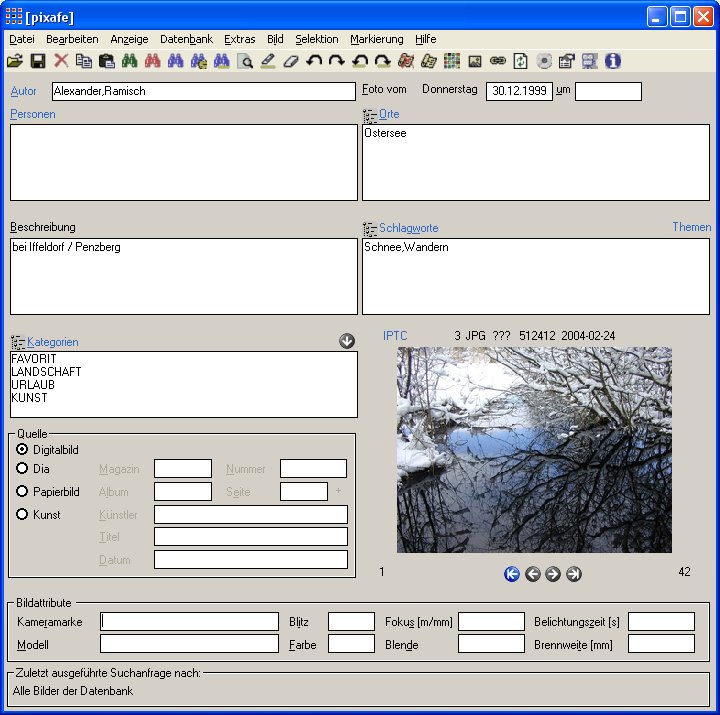Click the copy toolbar icon

[84, 61]
